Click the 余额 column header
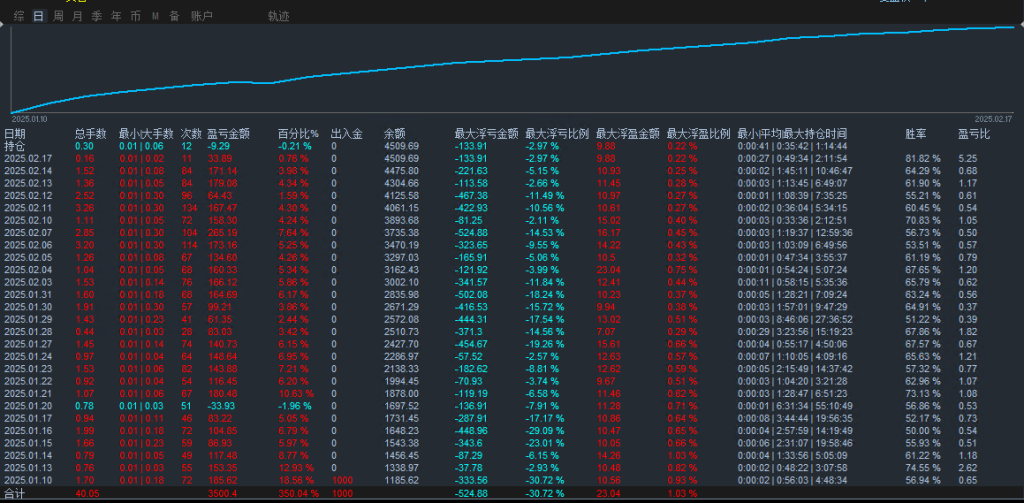 [395, 133]
